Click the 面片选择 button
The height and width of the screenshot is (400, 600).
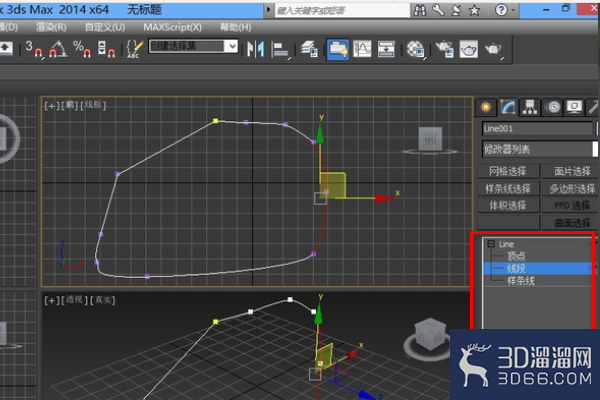(572, 171)
